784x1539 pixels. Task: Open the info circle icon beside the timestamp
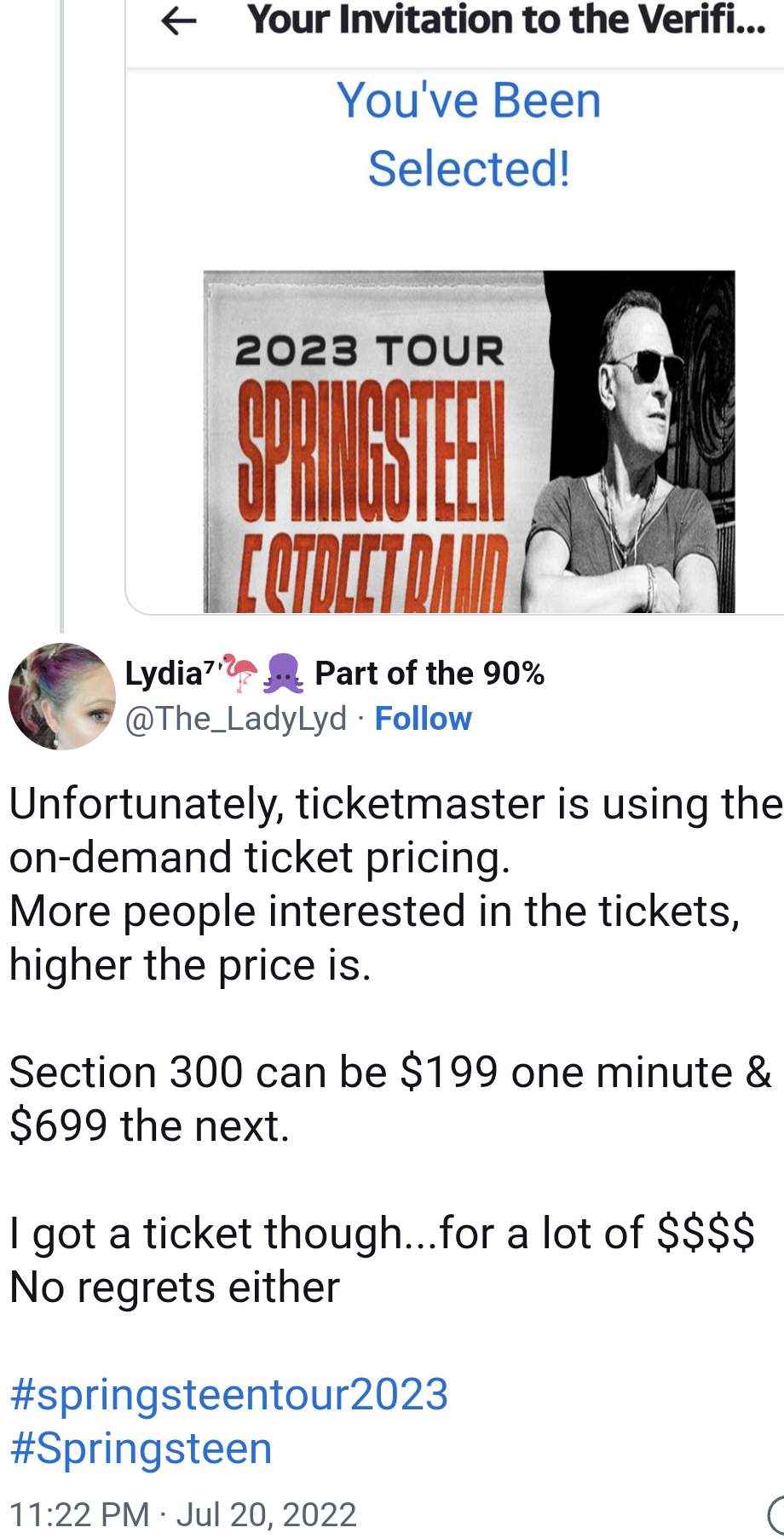click(776, 1515)
